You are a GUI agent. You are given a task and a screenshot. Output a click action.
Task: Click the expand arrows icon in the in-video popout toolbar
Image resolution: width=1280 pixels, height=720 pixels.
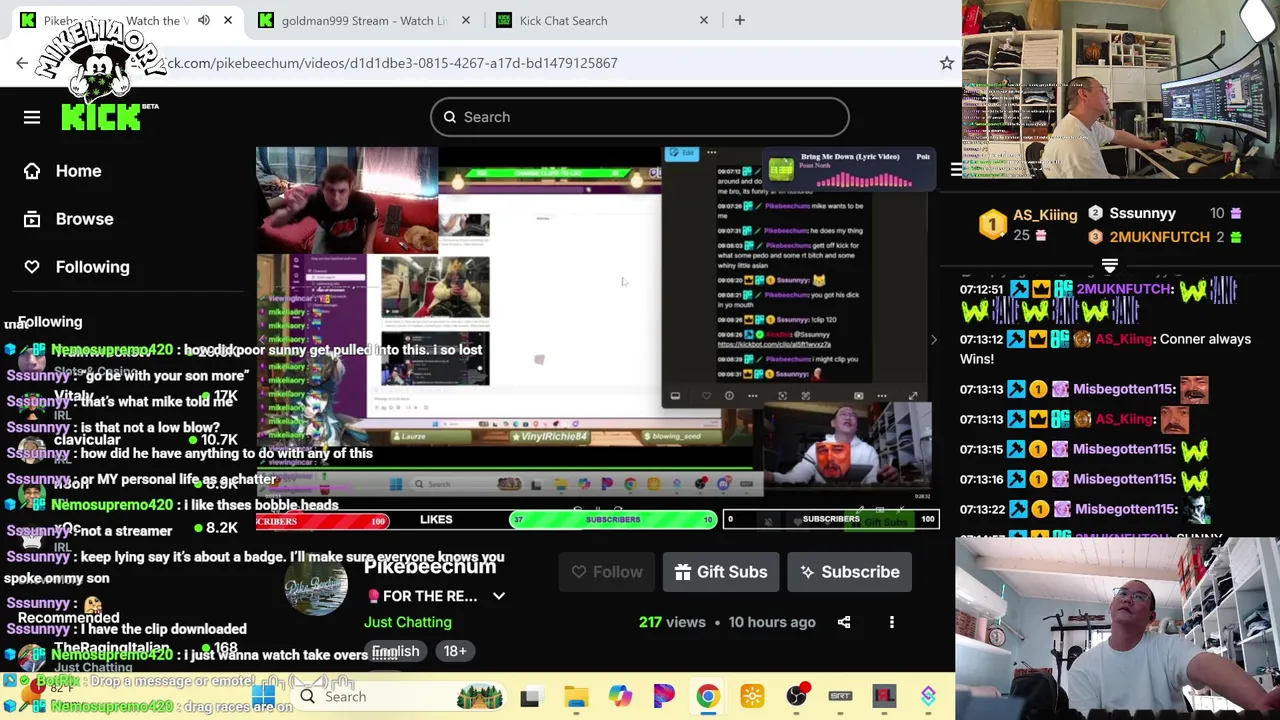[912, 396]
